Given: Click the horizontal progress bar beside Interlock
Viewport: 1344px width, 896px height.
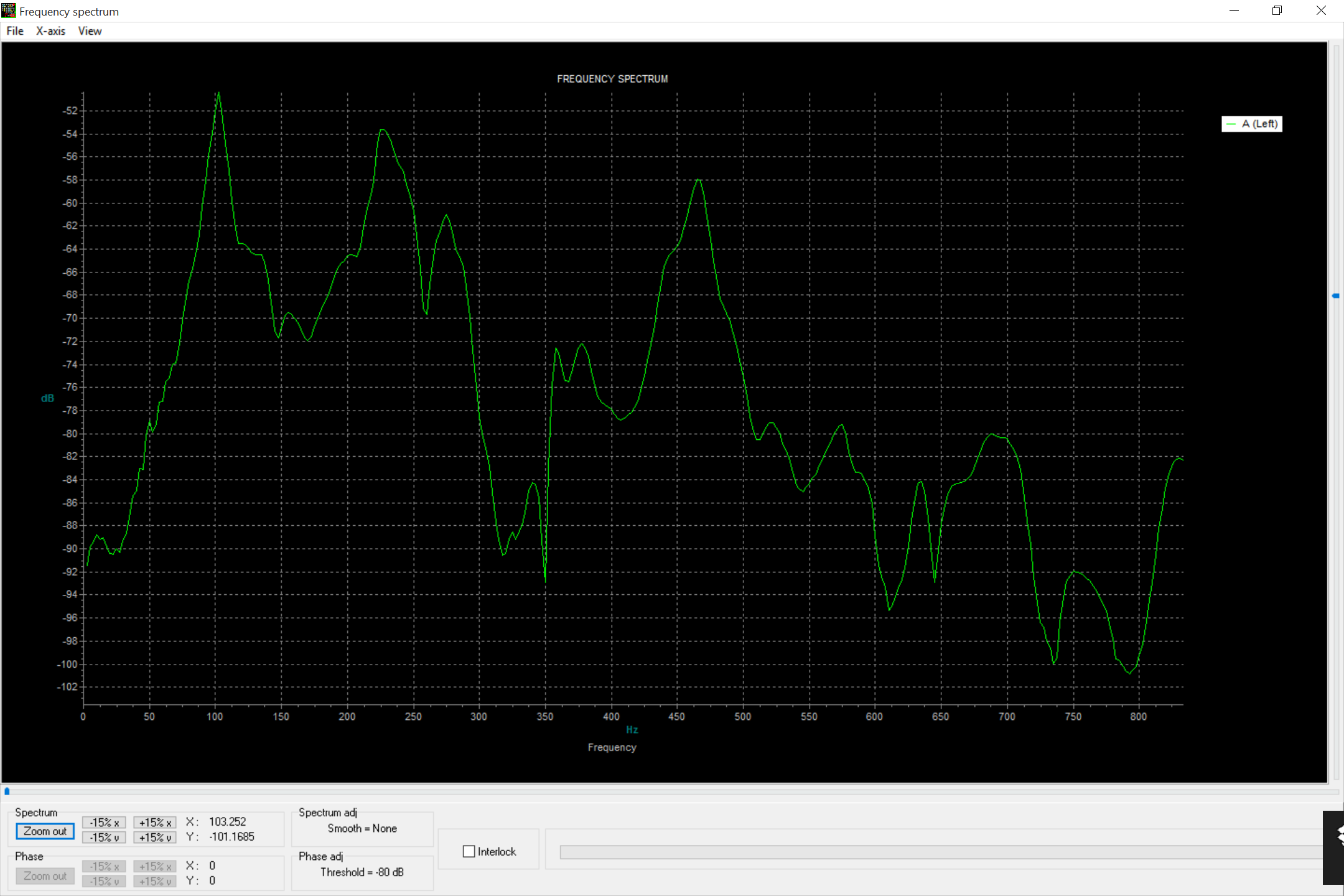Looking at the screenshot, I should [941, 852].
